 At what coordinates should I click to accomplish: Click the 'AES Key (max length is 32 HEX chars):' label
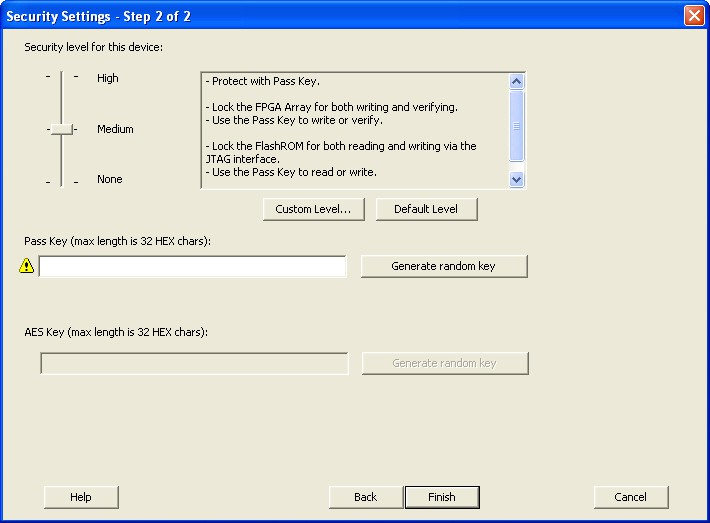coord(116,332)
